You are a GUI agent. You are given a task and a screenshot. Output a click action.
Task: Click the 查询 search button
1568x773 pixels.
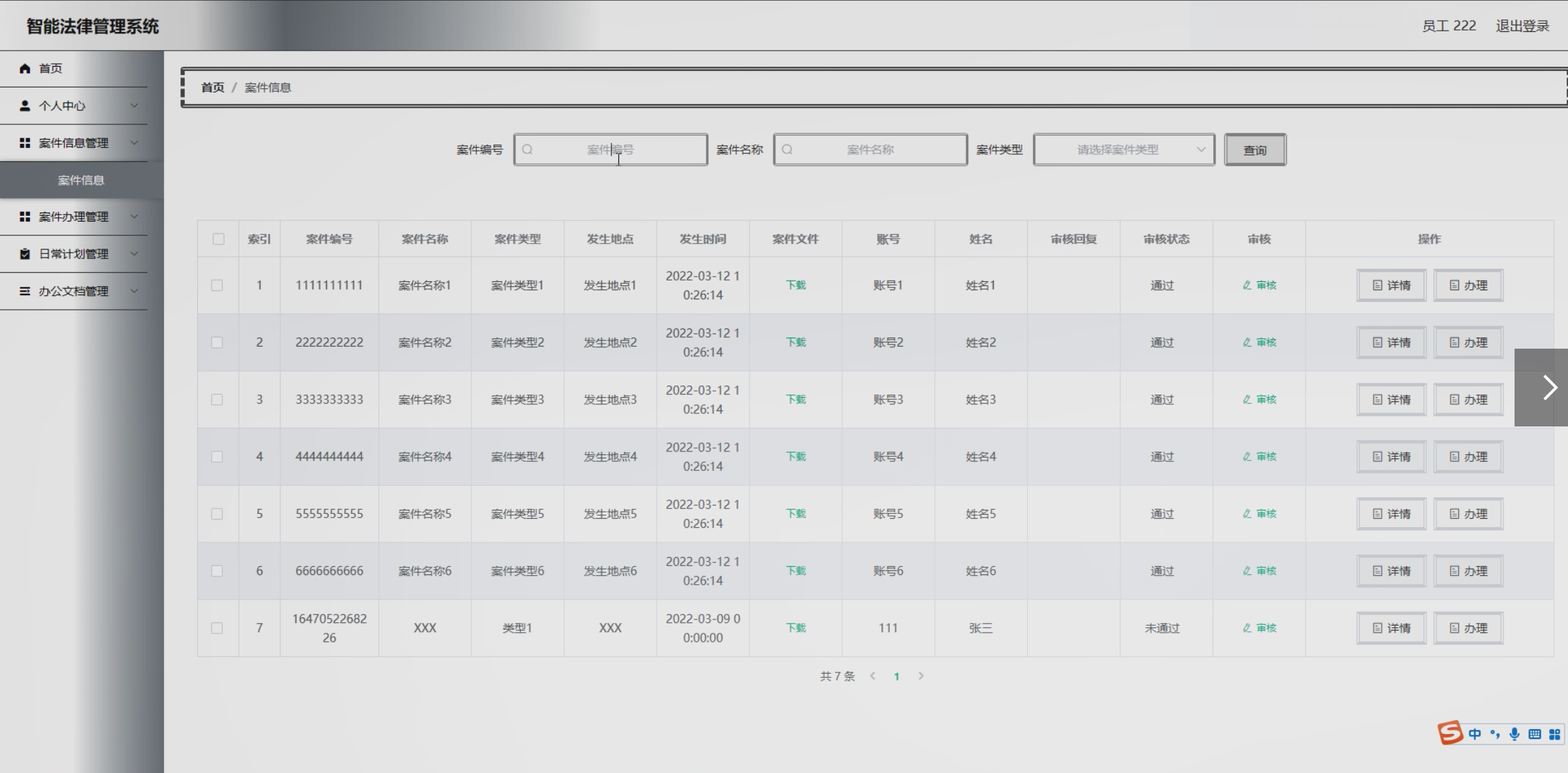coord(1254,150)
